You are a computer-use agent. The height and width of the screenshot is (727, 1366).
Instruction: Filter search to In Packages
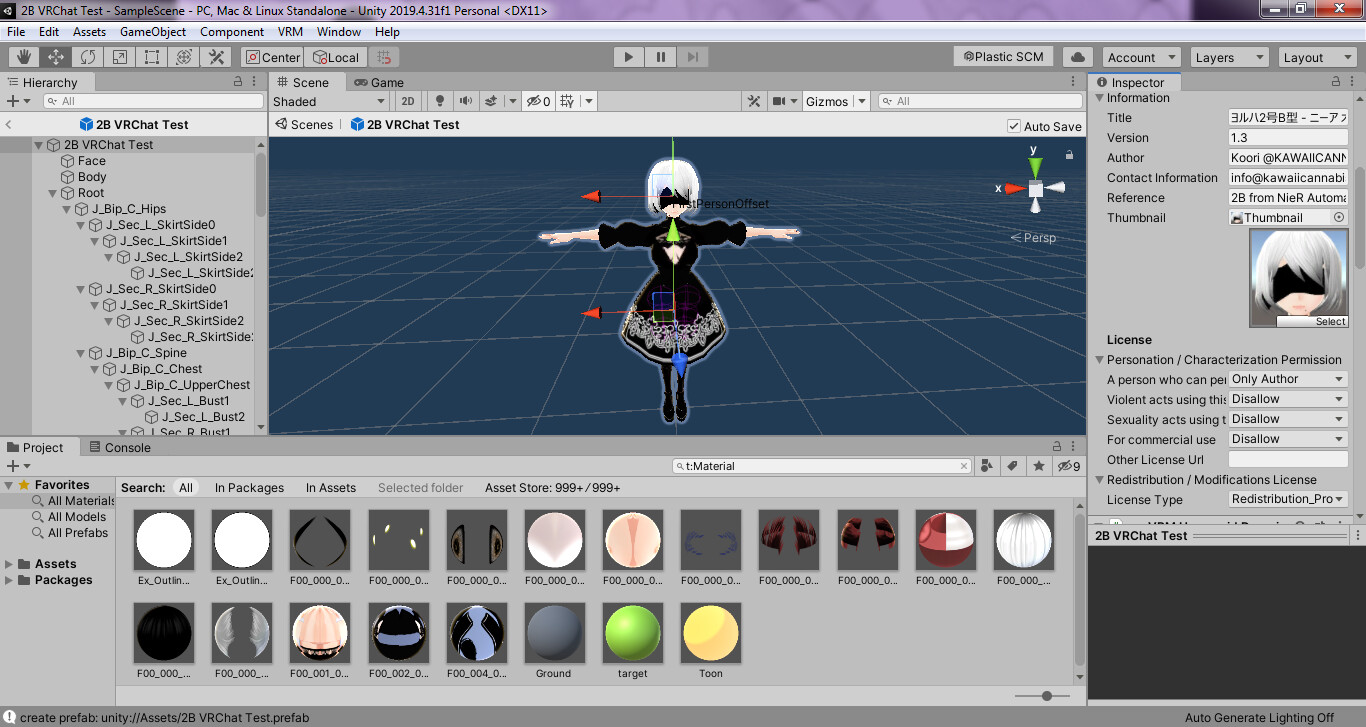point(249,488)
